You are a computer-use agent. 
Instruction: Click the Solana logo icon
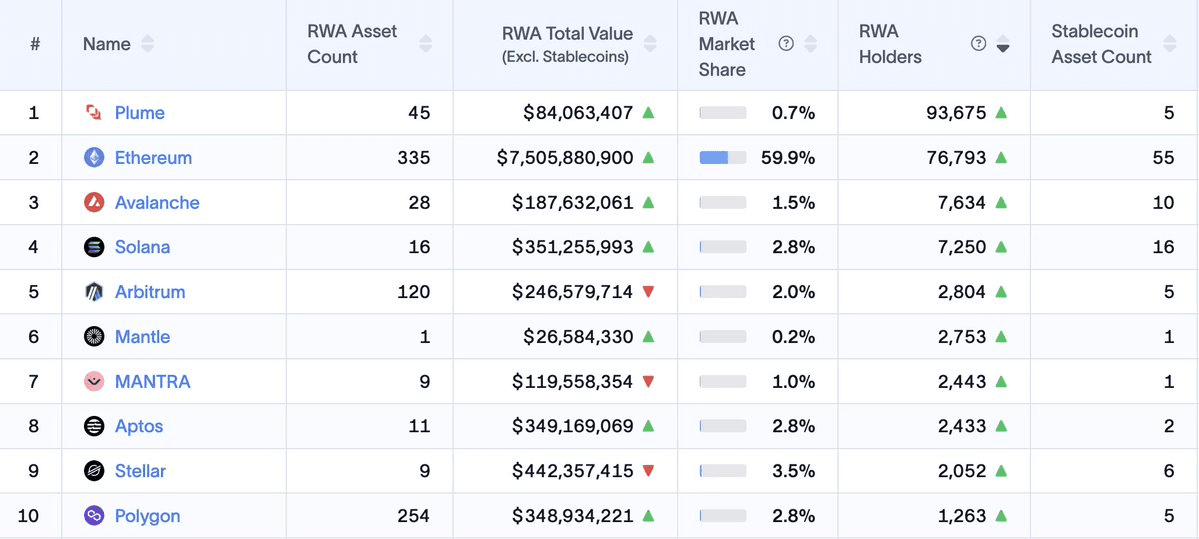click(x=93, y=247)
